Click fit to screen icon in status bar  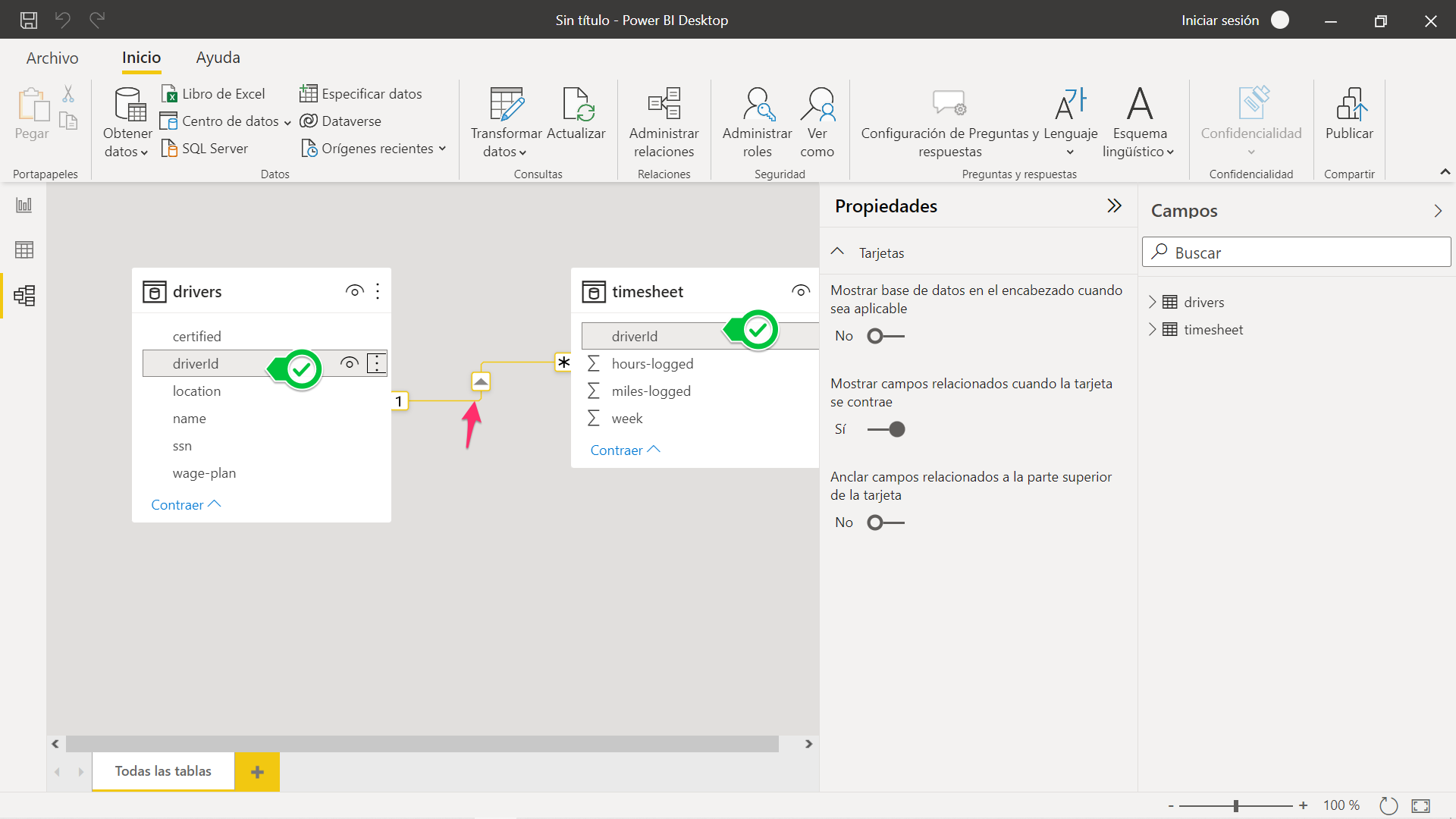tap(1421, 805)
